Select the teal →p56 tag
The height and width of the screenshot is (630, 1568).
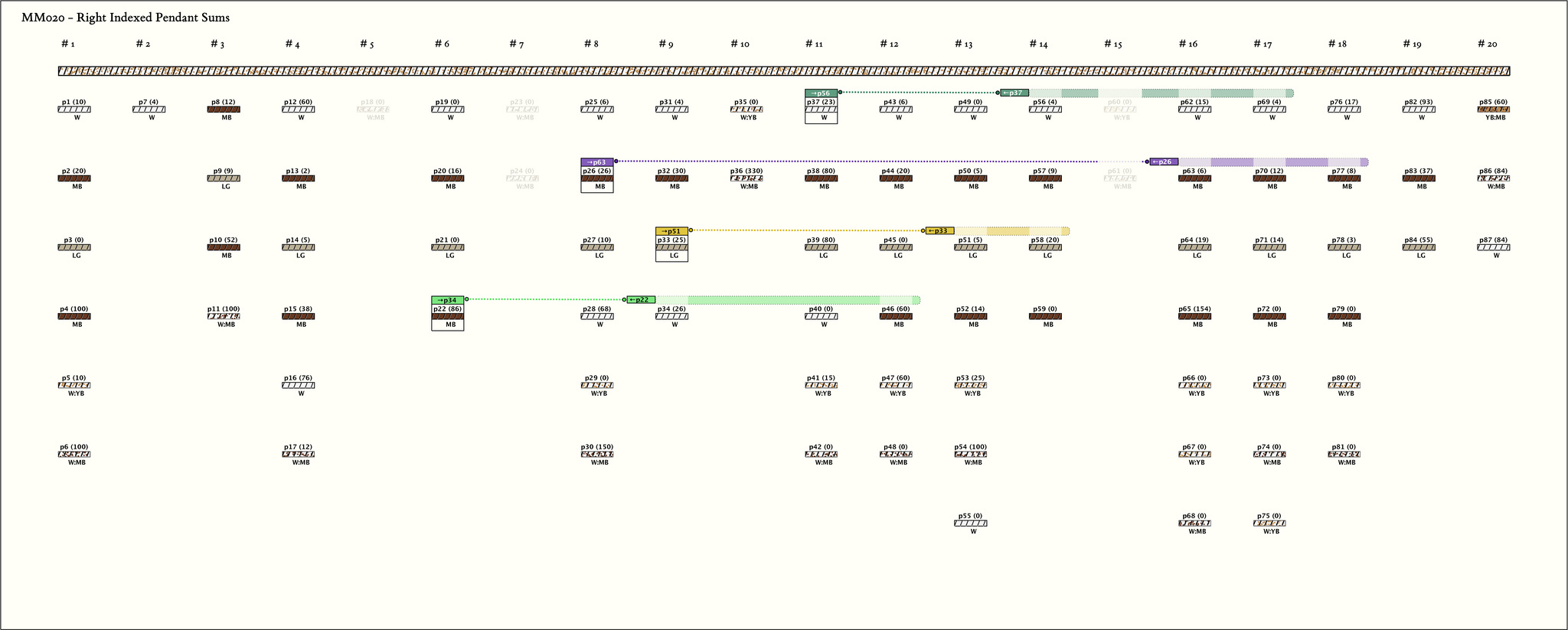coord(821,93)
